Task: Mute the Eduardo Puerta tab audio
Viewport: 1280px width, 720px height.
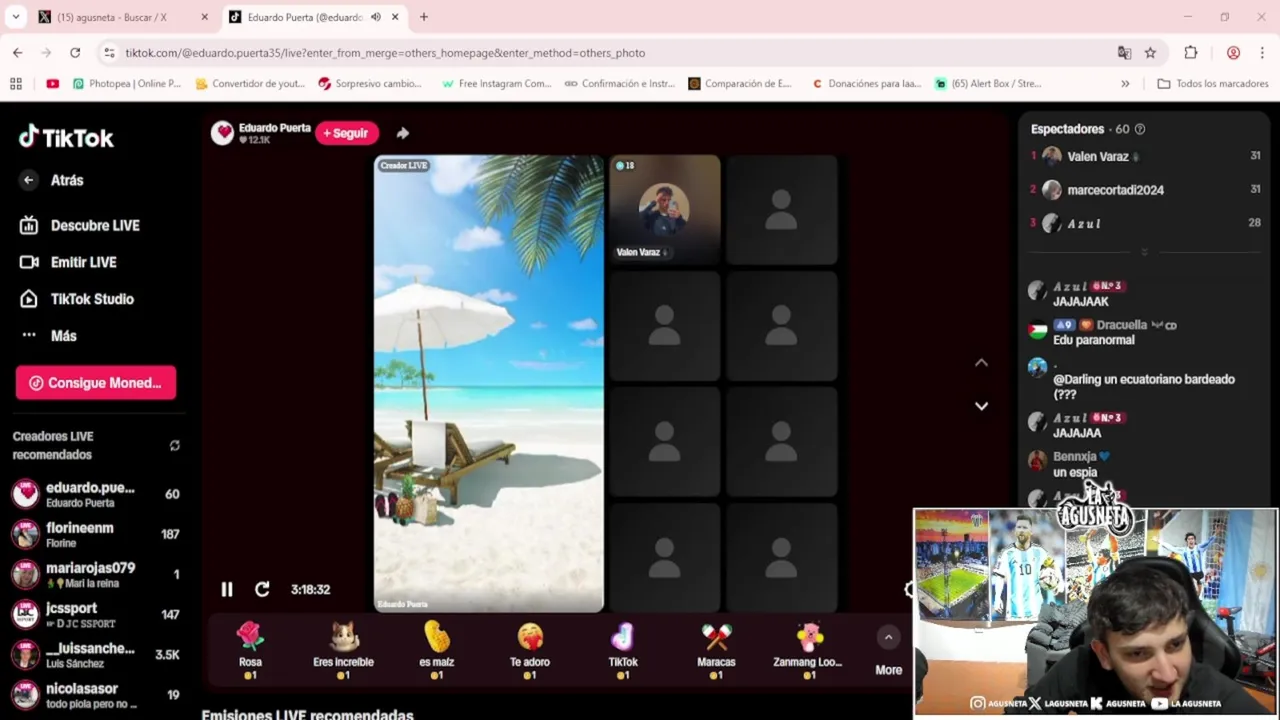Action: click(x=376, y=17)
